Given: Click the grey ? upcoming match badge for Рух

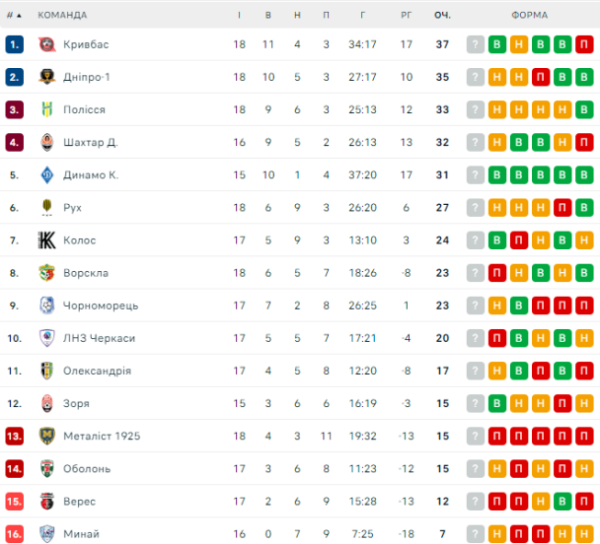Looking at the screenshot, I should click(475, 208).
